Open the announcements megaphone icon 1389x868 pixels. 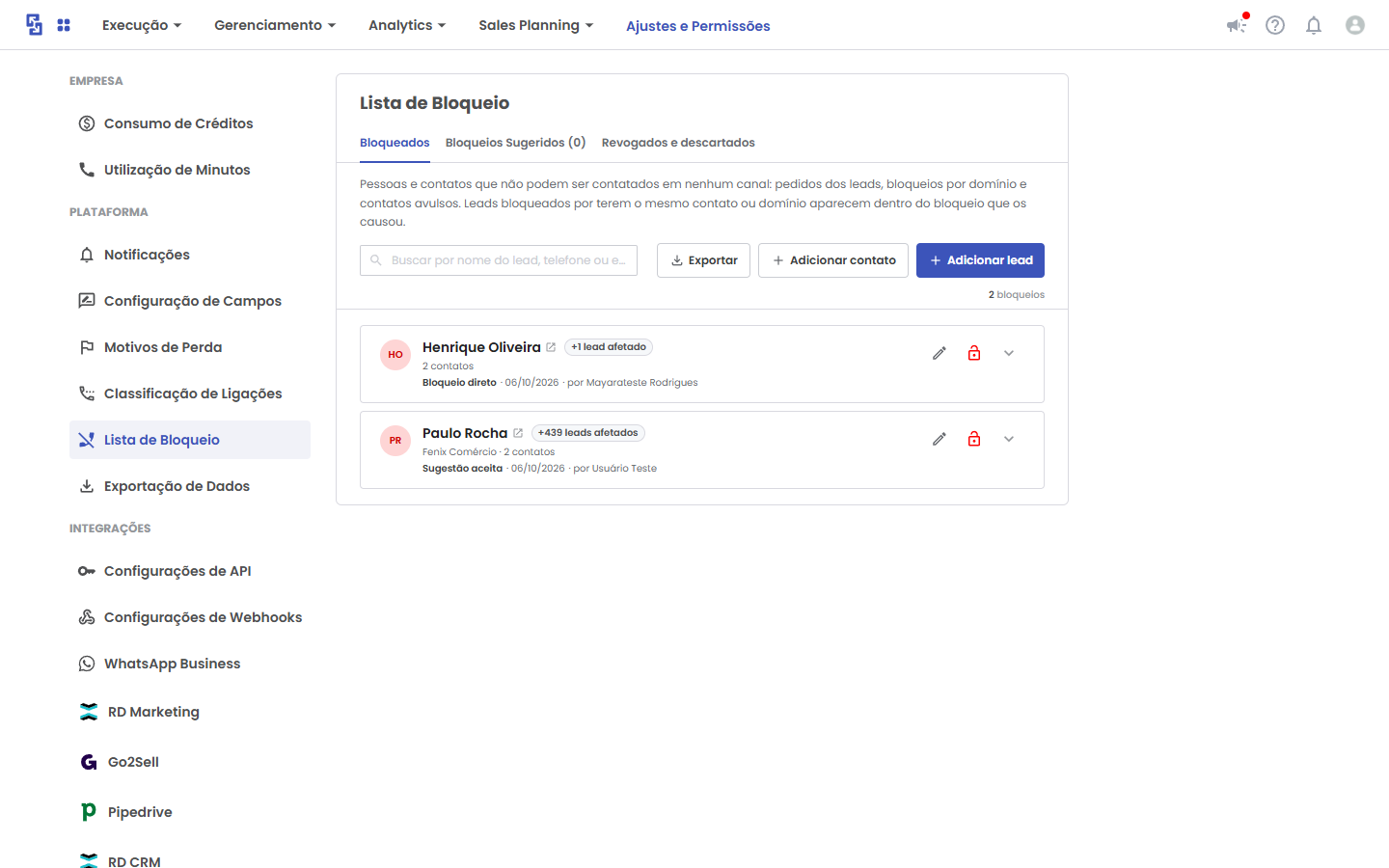click(1237, 25)
